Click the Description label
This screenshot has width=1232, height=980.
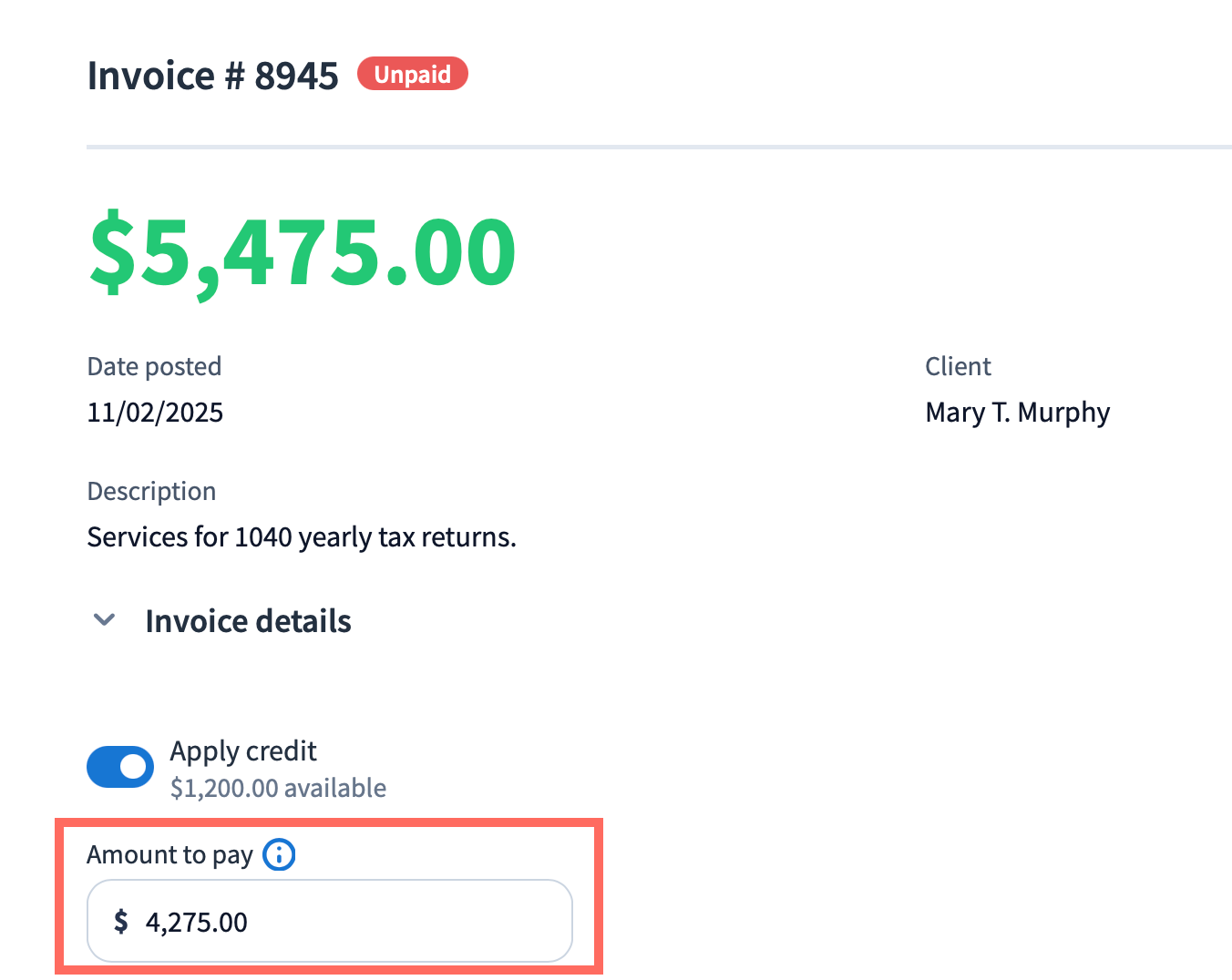click(x=151, y=491)
